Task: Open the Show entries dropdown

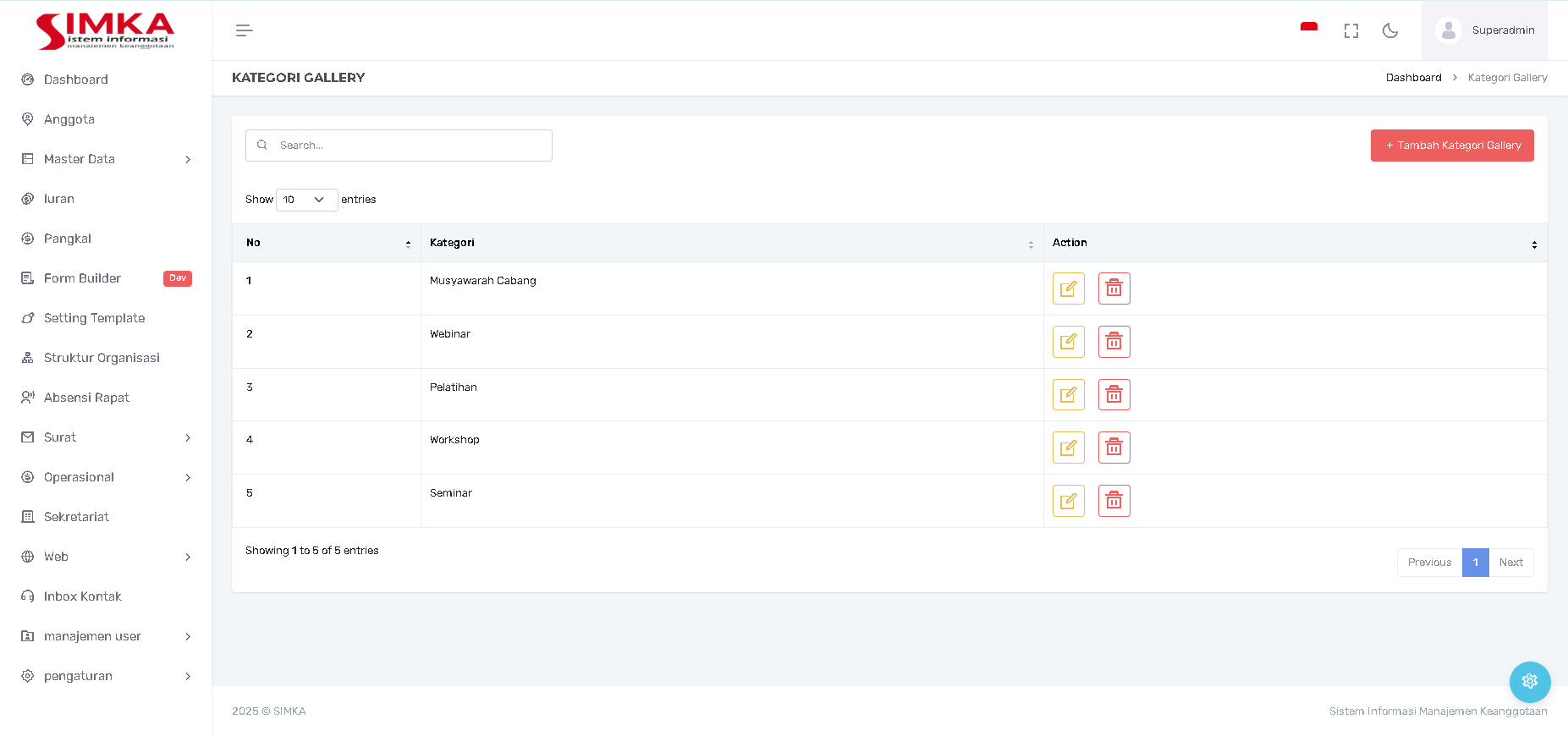Action: pos(306,200)
